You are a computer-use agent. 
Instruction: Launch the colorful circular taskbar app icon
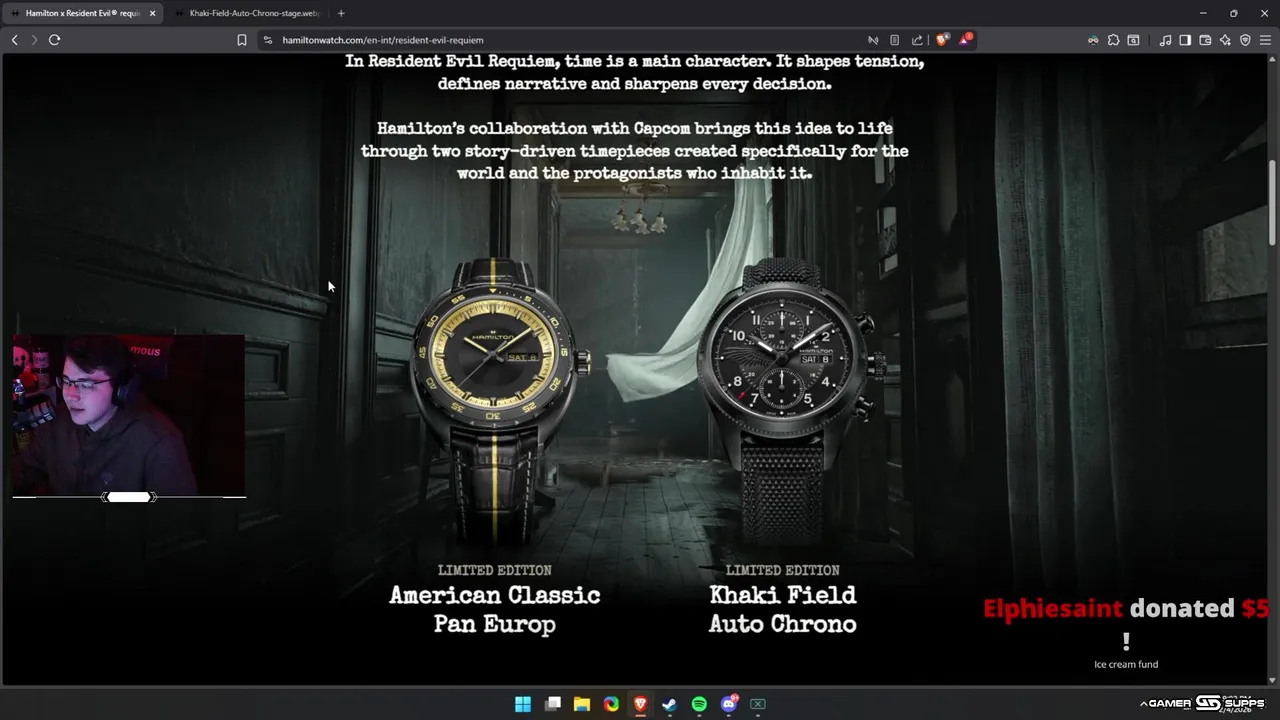coord(611,704)
